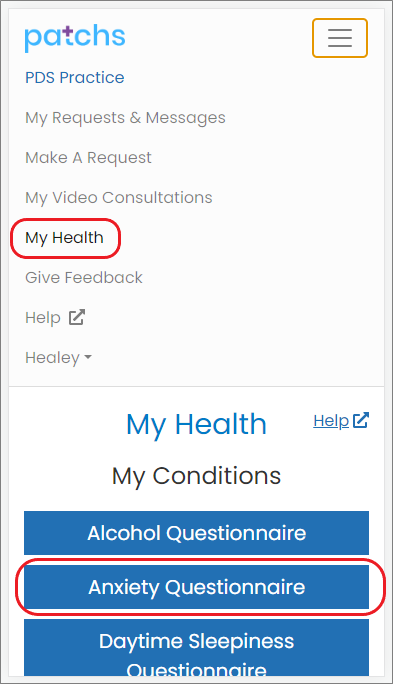Viewport: 393px width, 684px height.
Task: Open My Video Consultations
Action: [119, 198]
